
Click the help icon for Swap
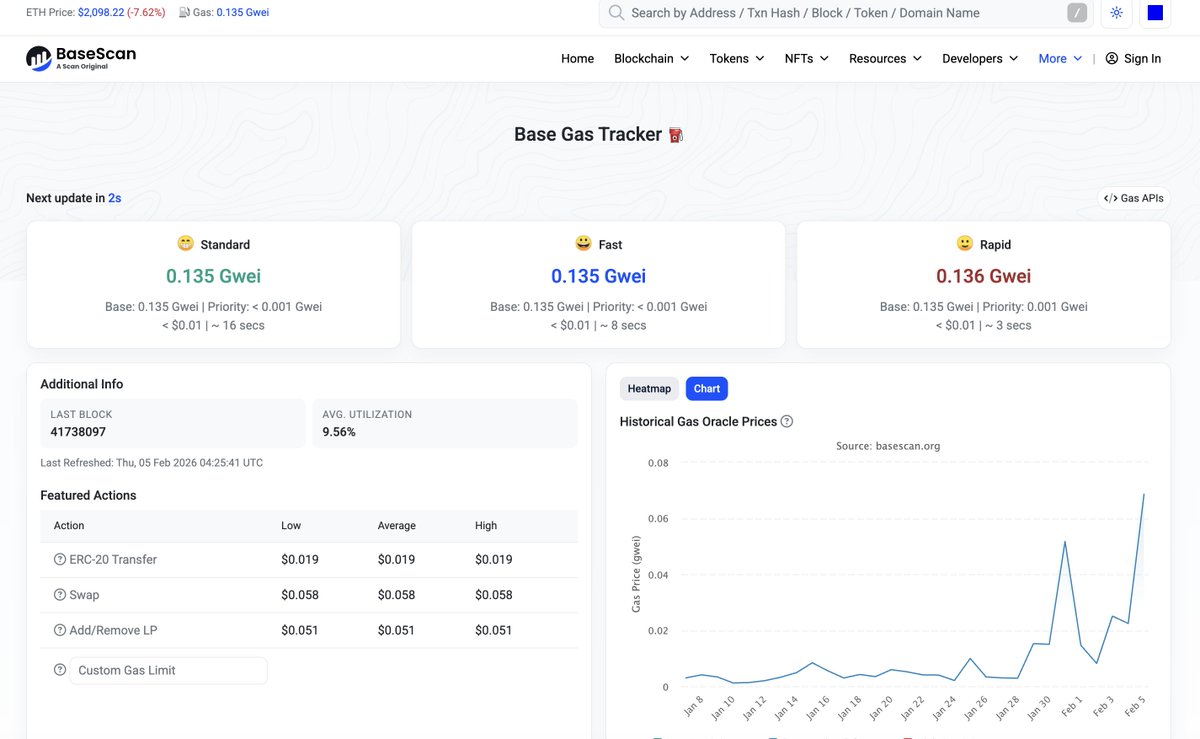pos(60,595)
